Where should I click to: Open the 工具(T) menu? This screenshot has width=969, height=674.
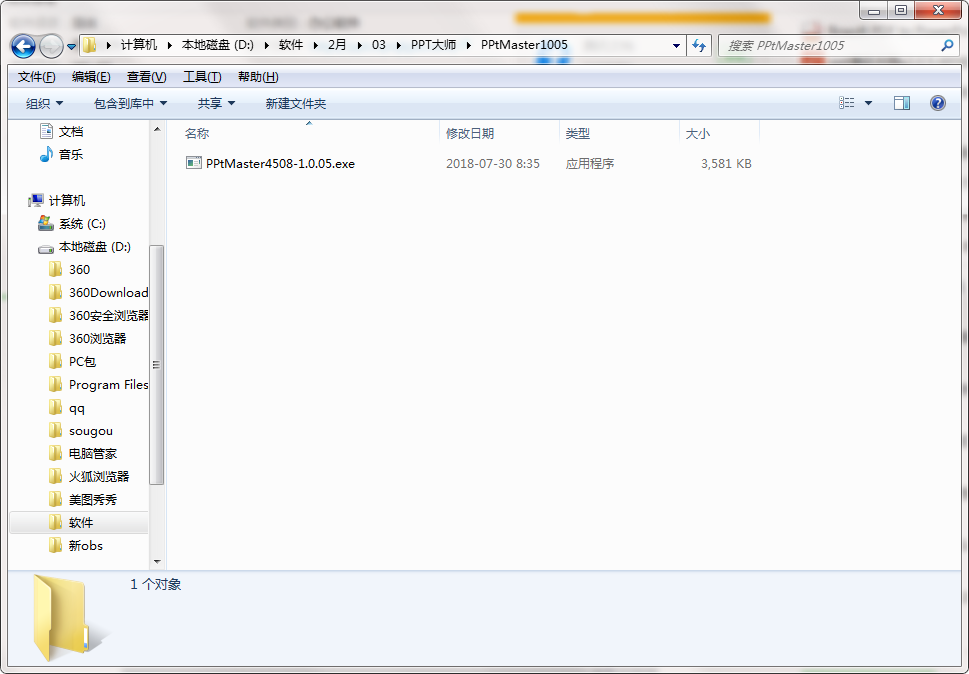point(202,77)
